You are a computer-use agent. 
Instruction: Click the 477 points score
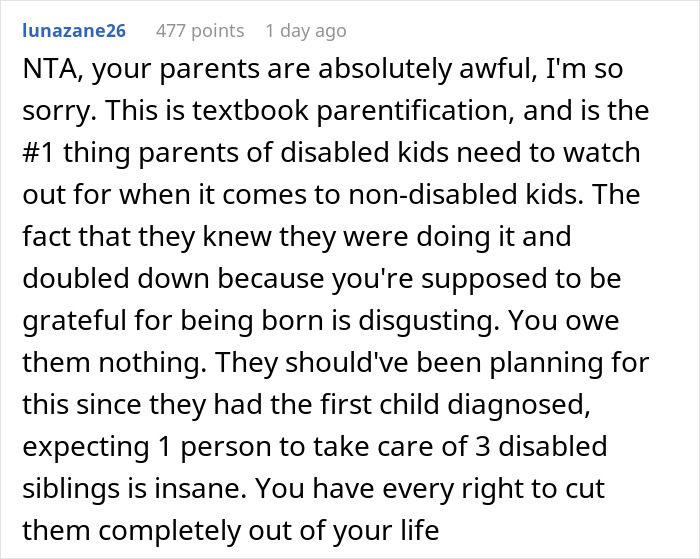(x=200, y=31)
